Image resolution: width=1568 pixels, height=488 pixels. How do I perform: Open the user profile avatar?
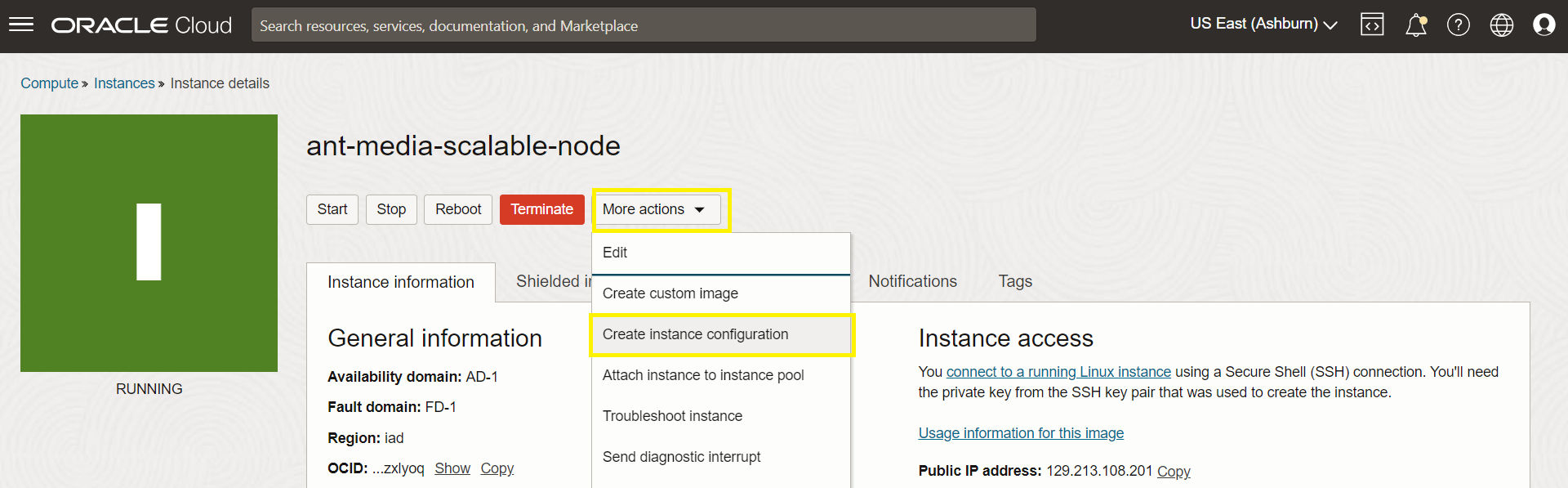tap(1544, 25)
